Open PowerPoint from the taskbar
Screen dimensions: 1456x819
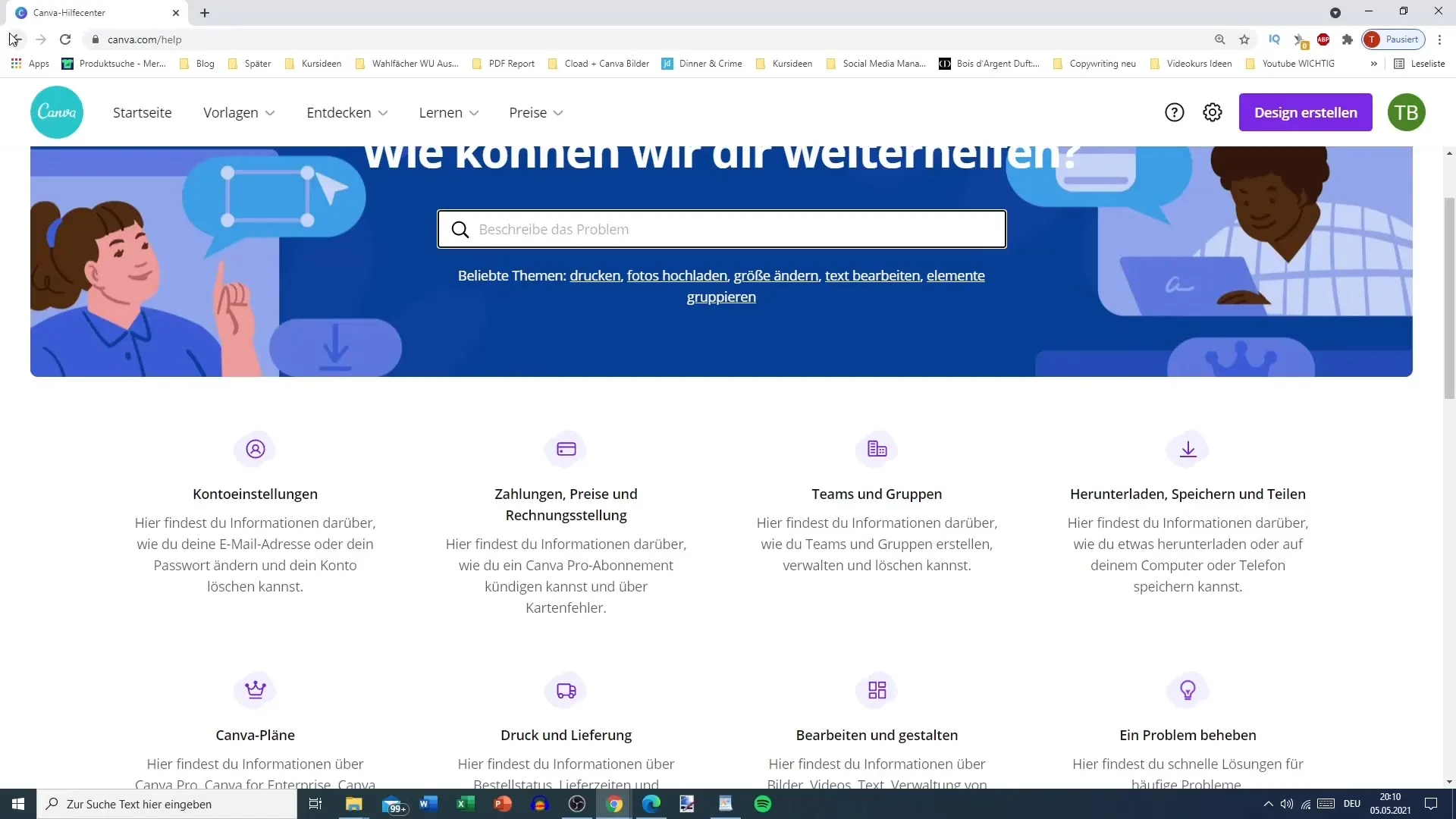(503, 804)
